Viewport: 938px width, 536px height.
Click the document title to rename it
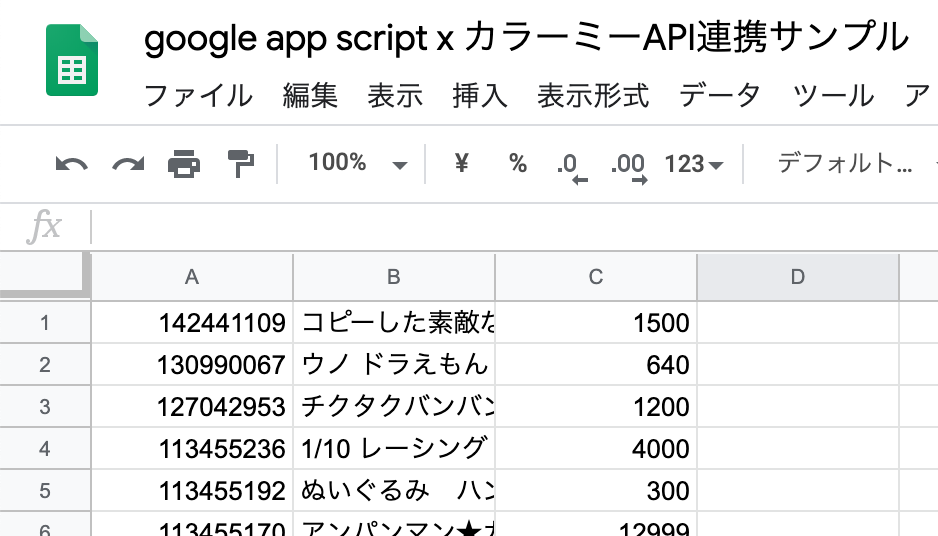pos(526,37)
